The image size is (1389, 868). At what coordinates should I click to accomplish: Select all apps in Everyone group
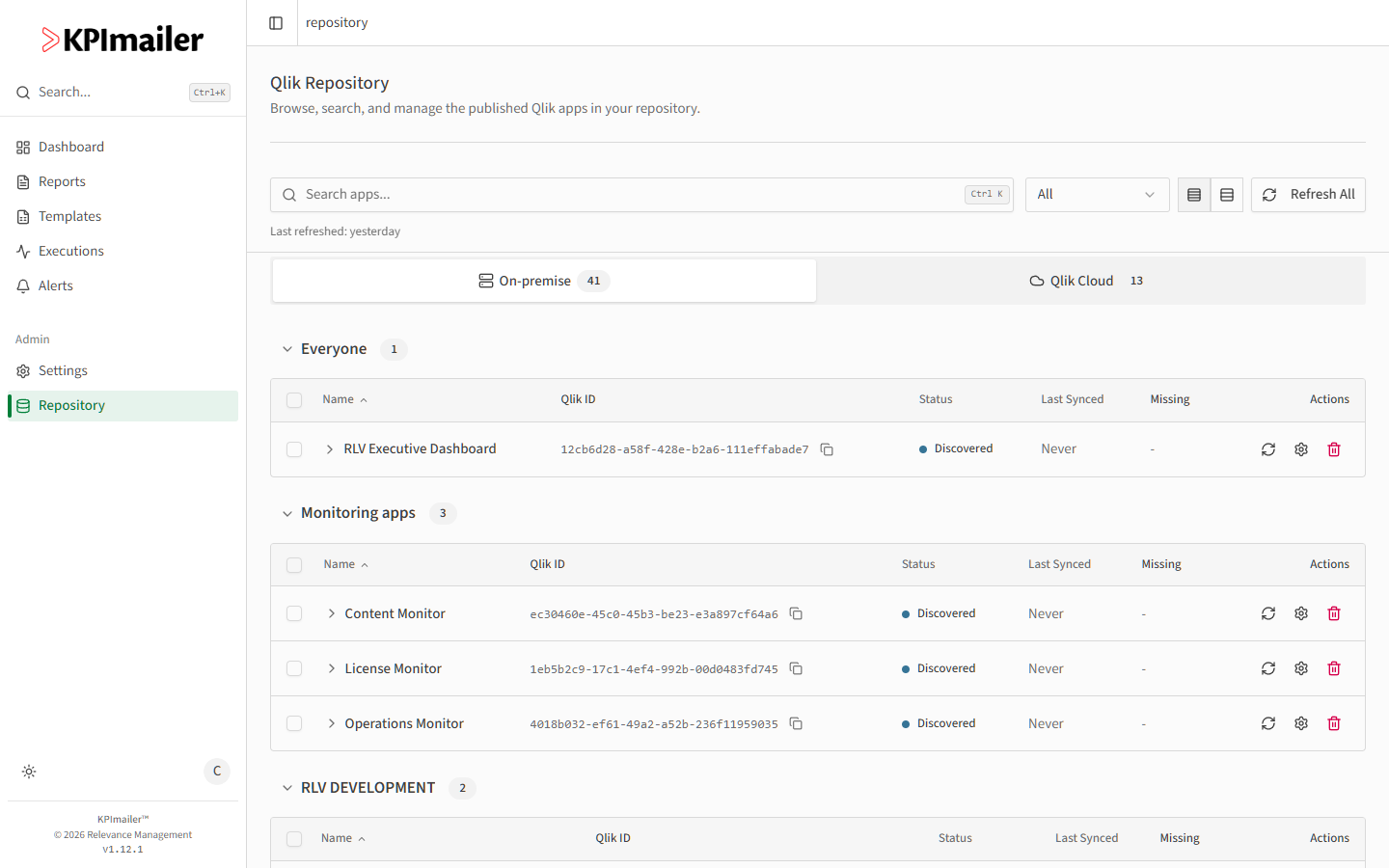coord(294,400)
